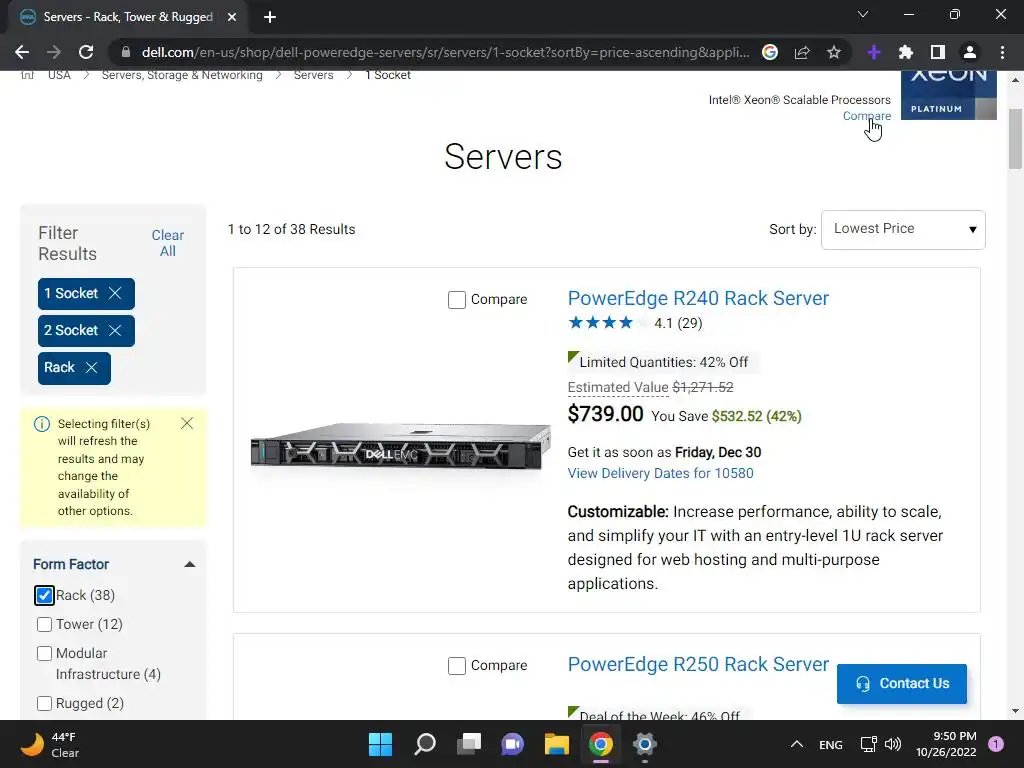Open the tab search chevron
This screenshot has height=768, width=1024.
point(863,14)
